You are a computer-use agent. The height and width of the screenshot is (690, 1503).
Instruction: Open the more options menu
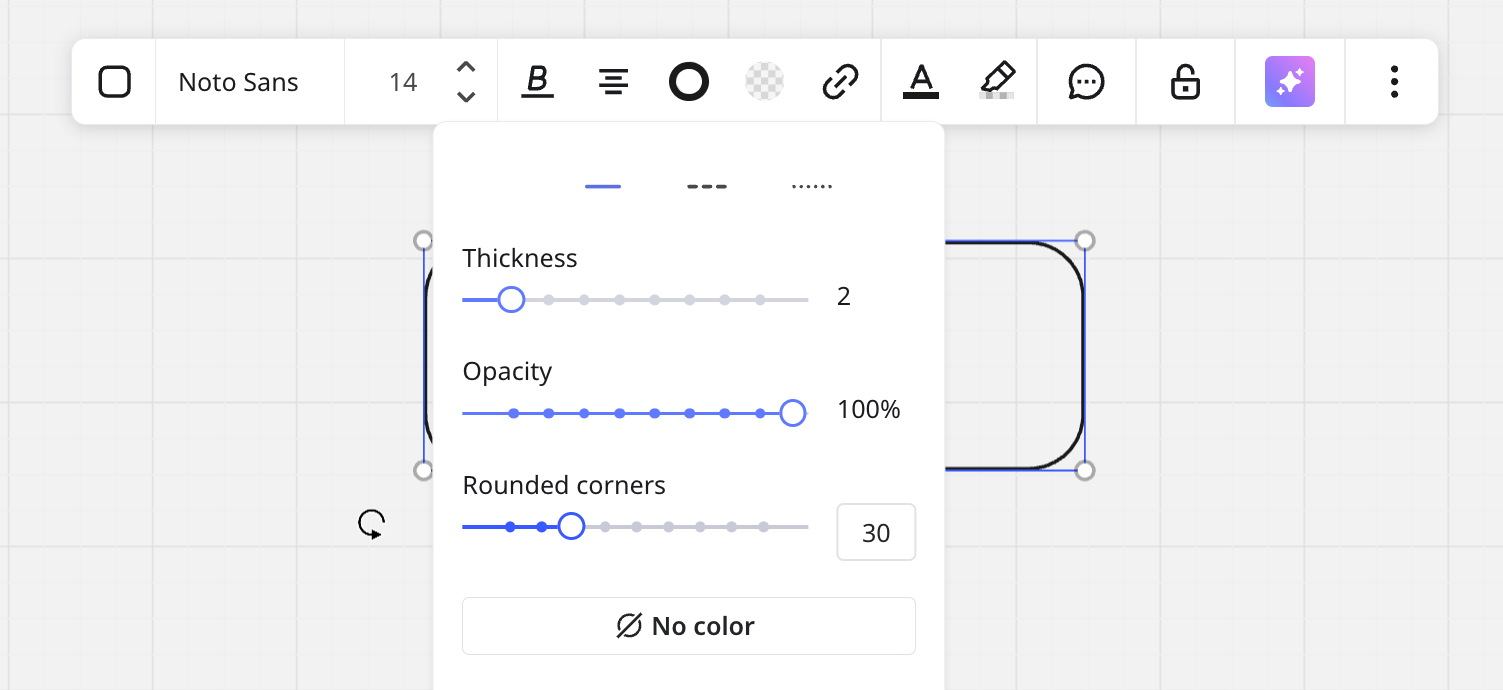(x=1393, y=81)
